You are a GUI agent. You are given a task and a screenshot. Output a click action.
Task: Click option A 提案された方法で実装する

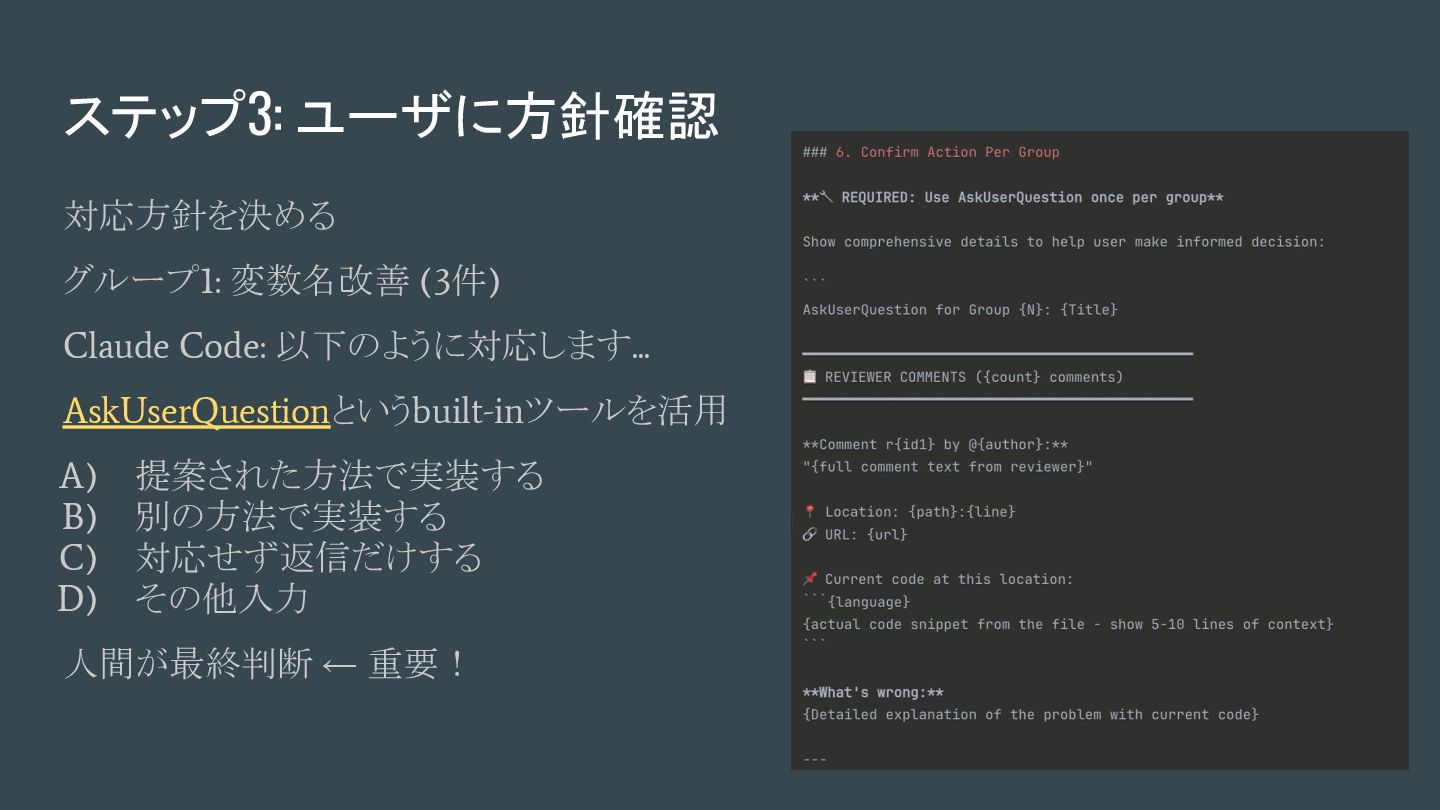[x=301, y=475]
